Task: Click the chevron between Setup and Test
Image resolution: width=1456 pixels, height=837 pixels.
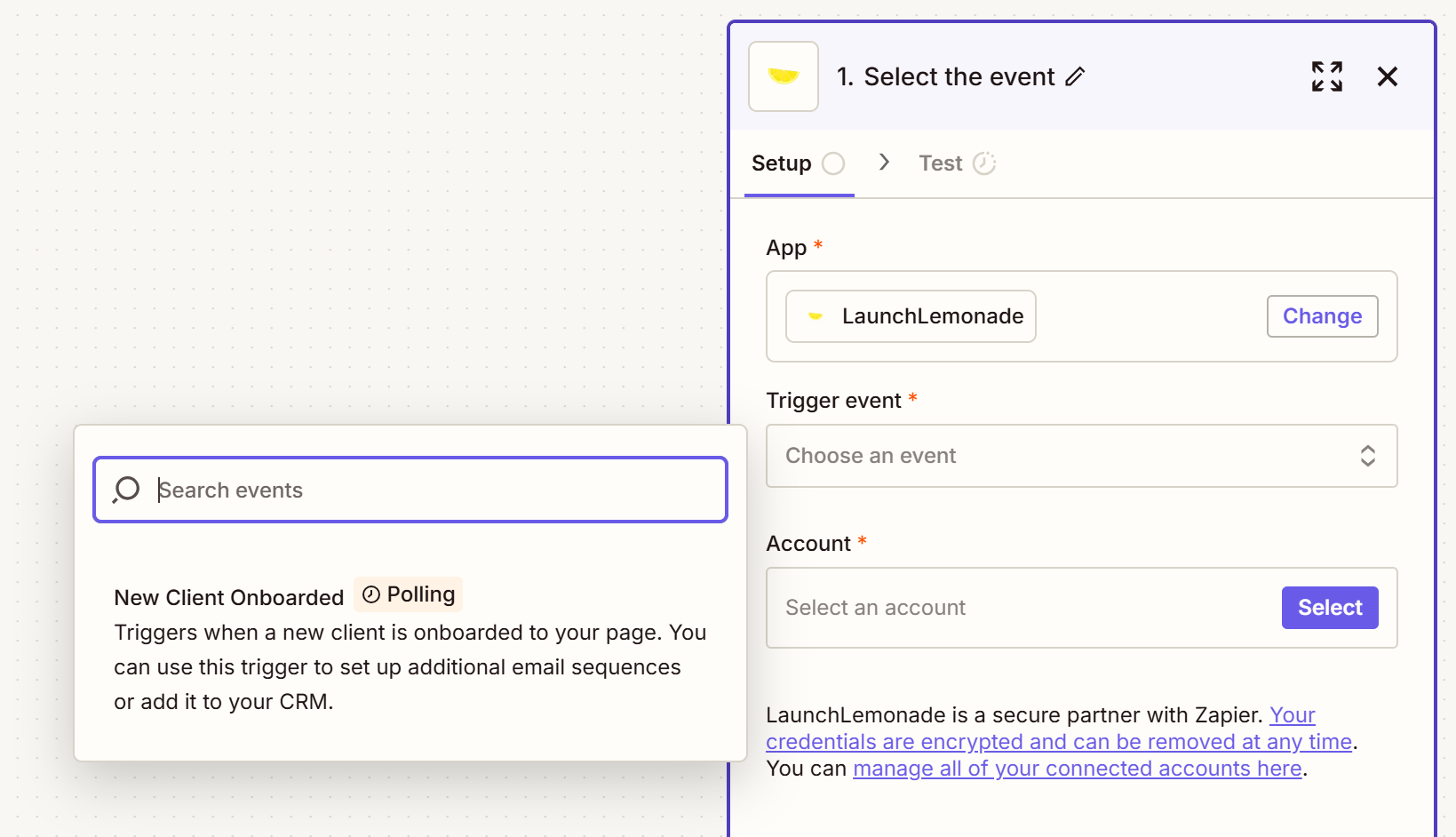Action: tap(884, 162)
